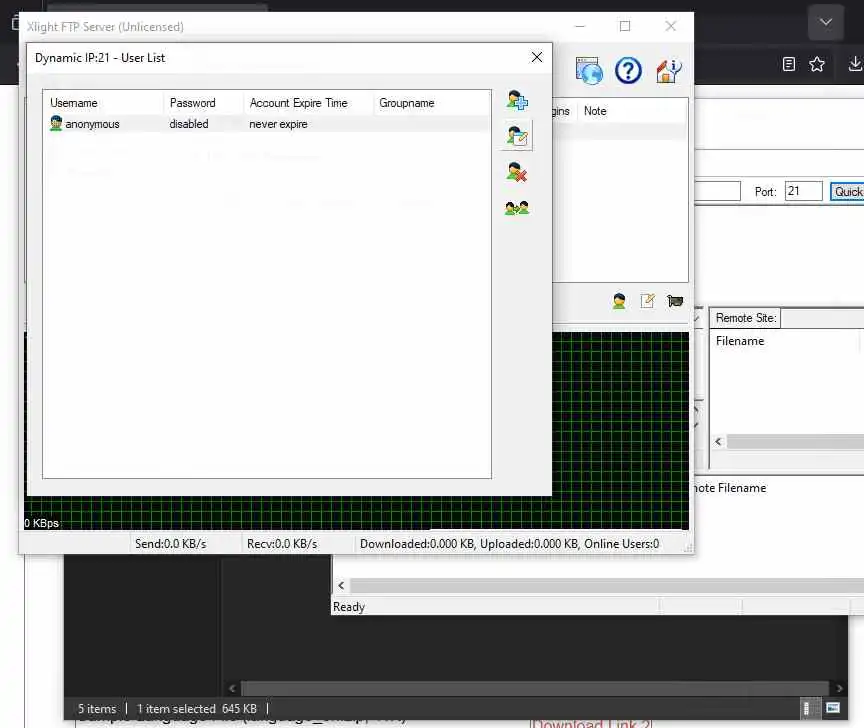Open the globe web icon in Xlight toolbar

coord(588,71)
